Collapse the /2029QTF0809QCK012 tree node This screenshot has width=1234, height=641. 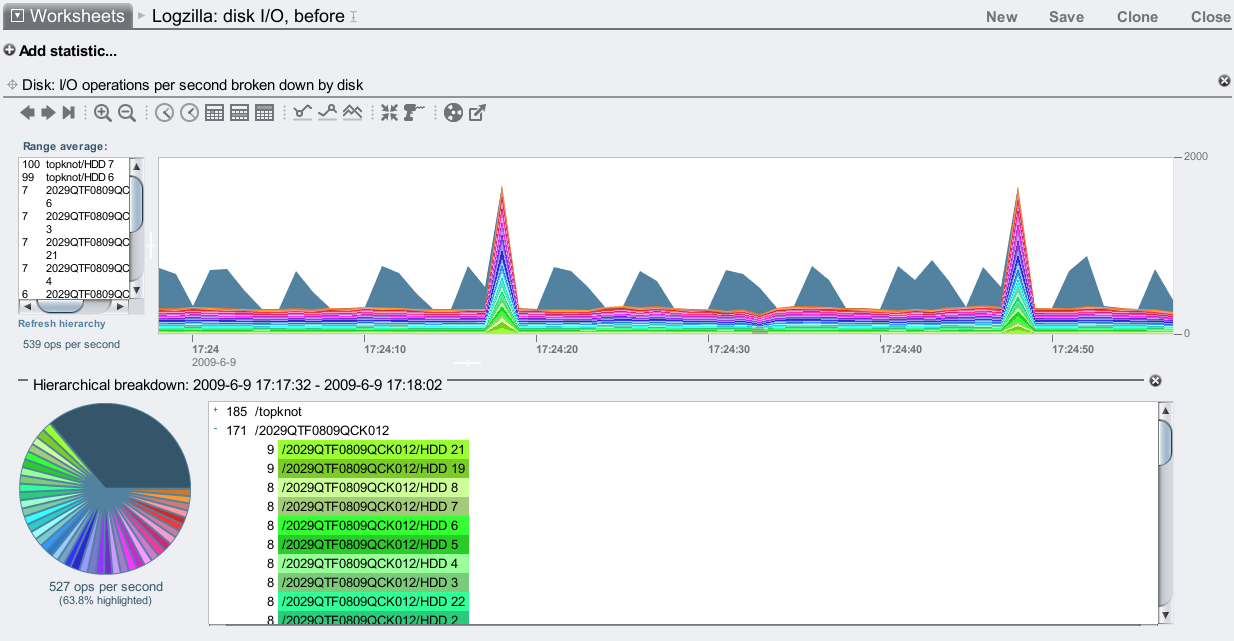coord(215,430)
